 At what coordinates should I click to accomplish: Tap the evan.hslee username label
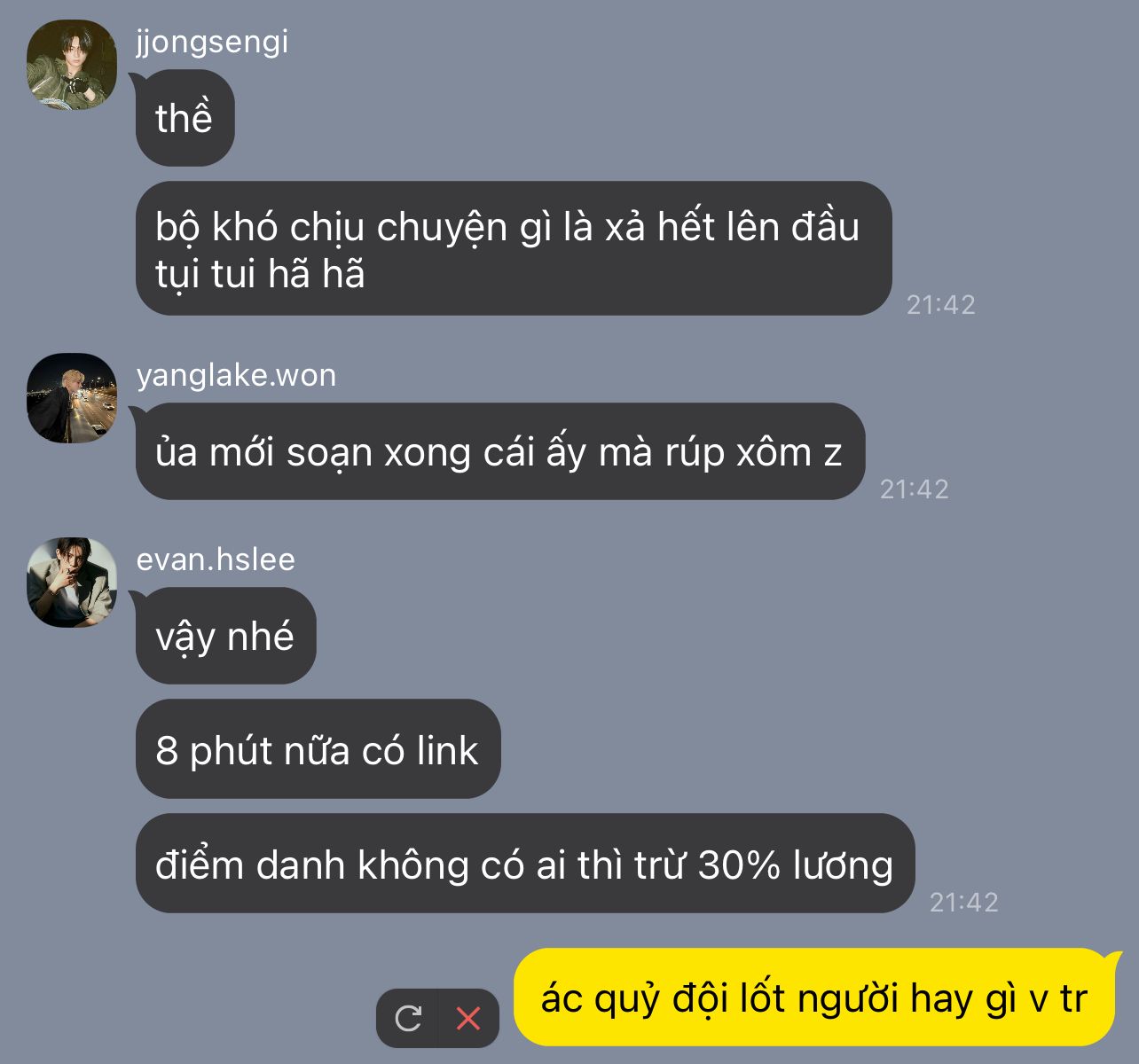(216, 559)
